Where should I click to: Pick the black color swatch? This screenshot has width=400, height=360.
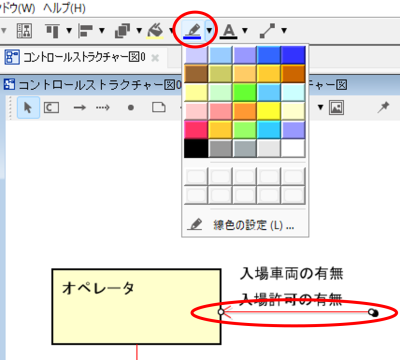click(196, 148)
